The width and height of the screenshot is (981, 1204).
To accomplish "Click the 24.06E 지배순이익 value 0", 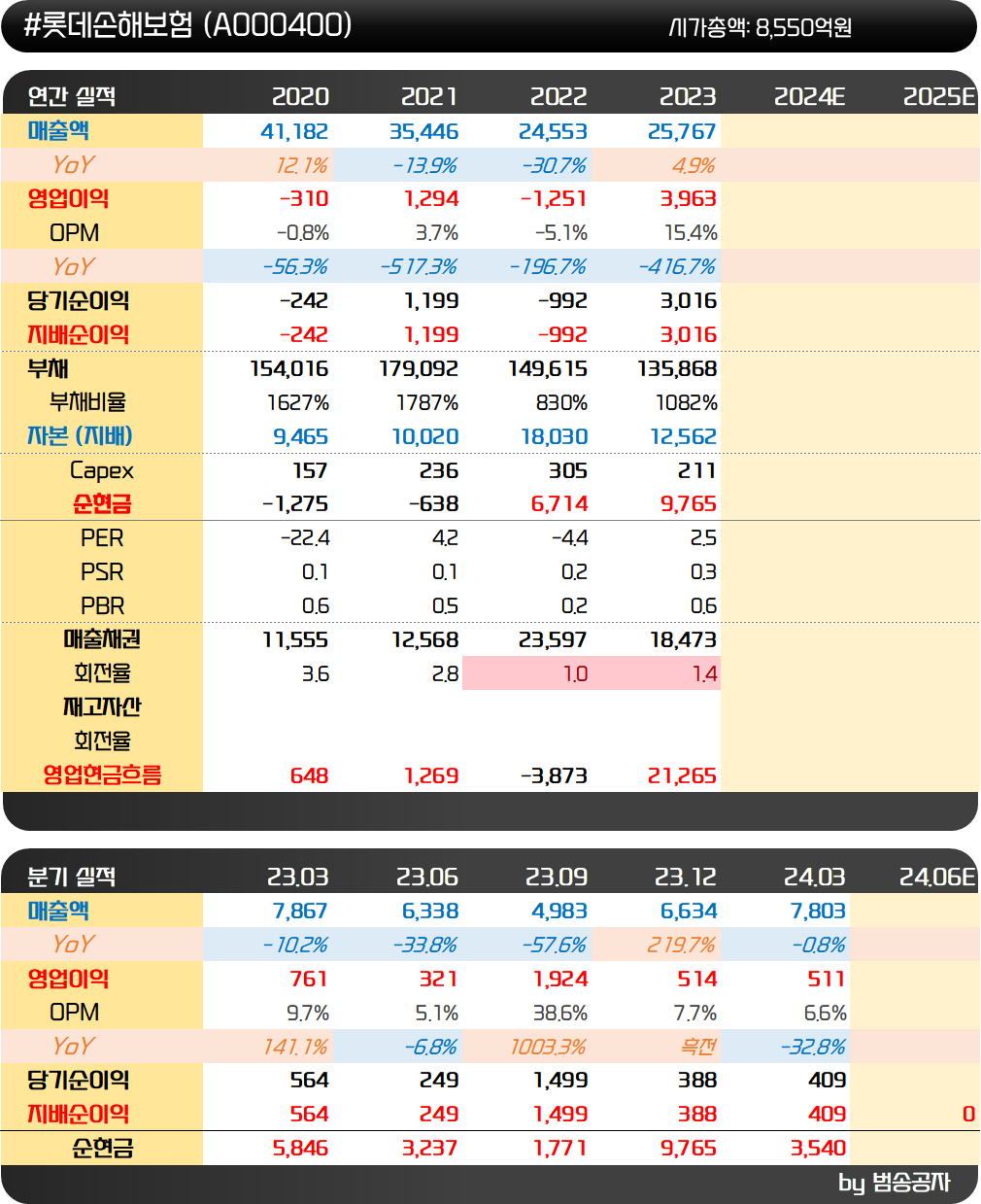I will [x=968, y=1114].
